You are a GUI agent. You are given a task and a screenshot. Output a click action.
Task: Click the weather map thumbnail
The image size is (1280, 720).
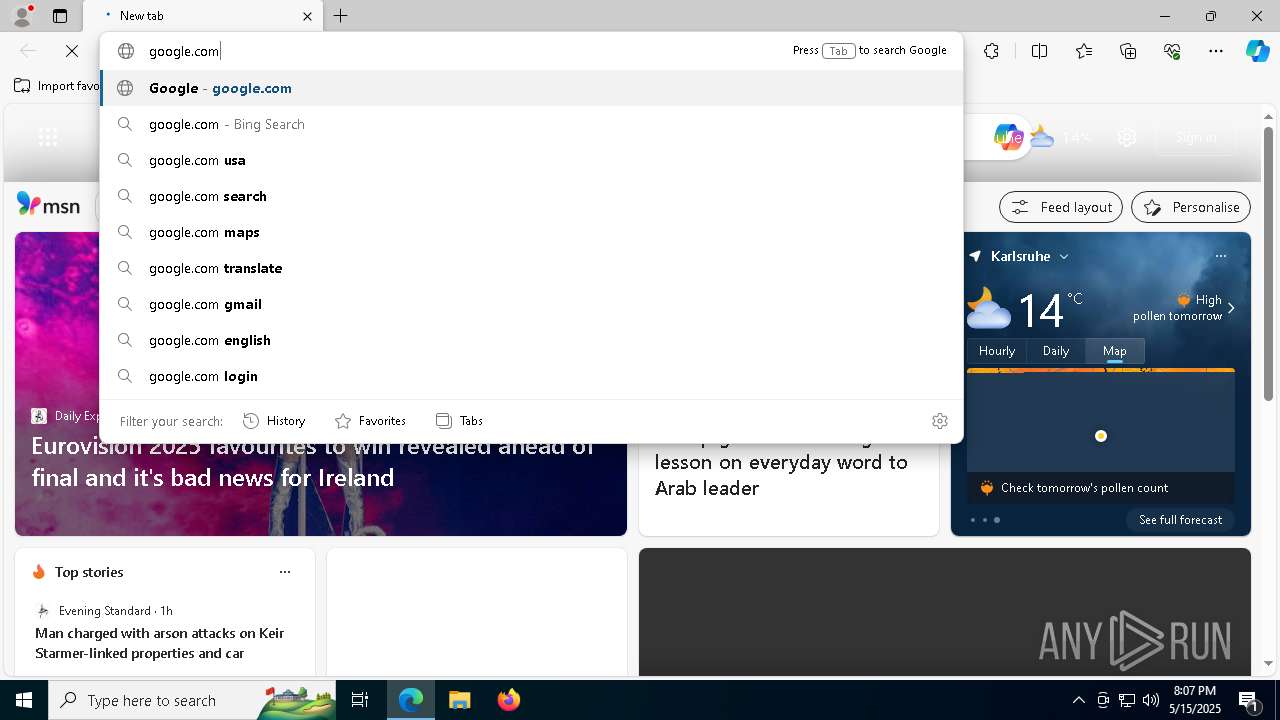click(x=1101, y=420)
